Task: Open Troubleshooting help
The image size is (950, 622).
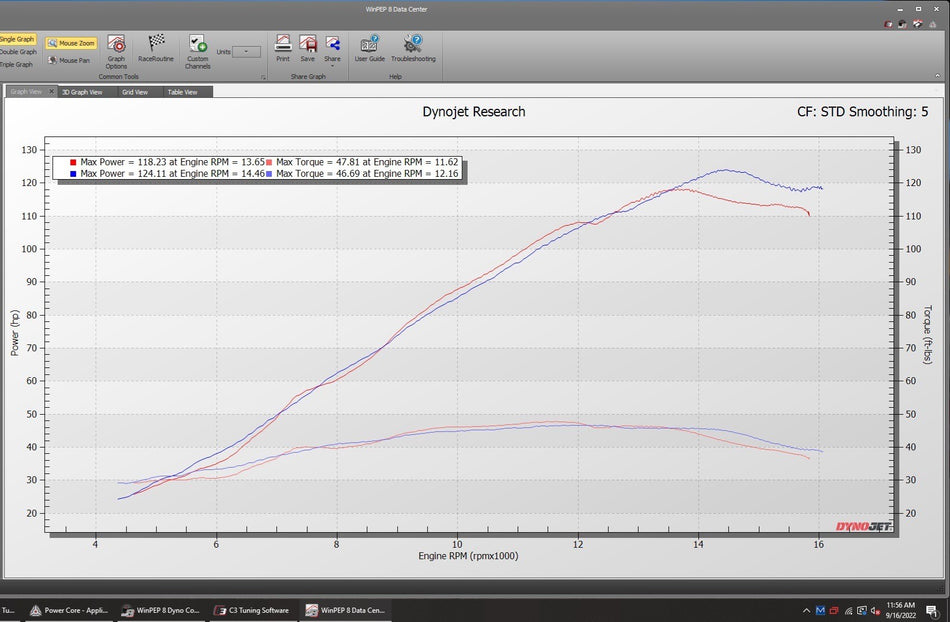Action: (x=413, y=48)
